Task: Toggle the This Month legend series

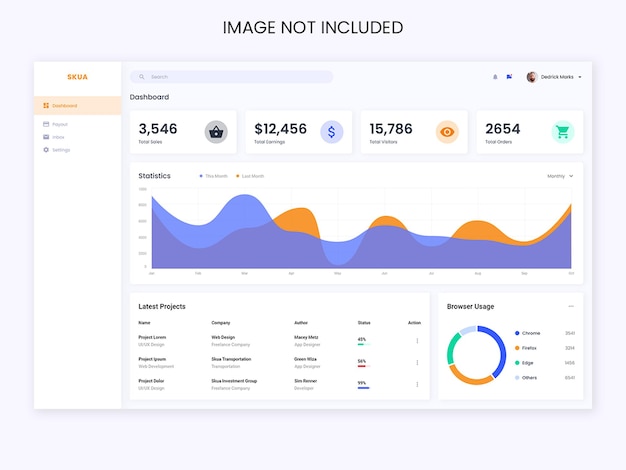Action: coord(214,176)
